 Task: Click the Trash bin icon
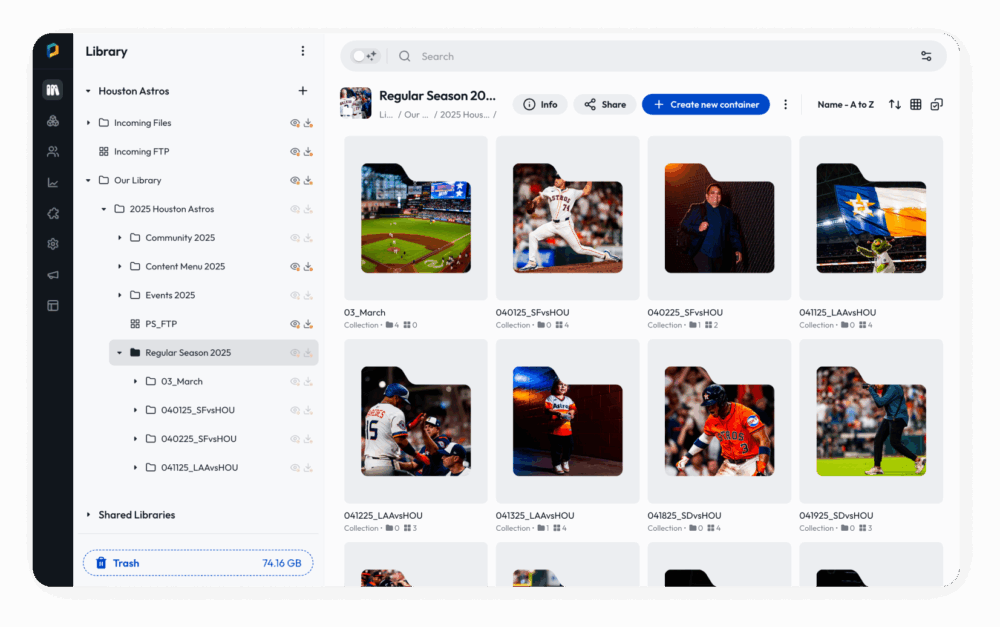point(101,563)
